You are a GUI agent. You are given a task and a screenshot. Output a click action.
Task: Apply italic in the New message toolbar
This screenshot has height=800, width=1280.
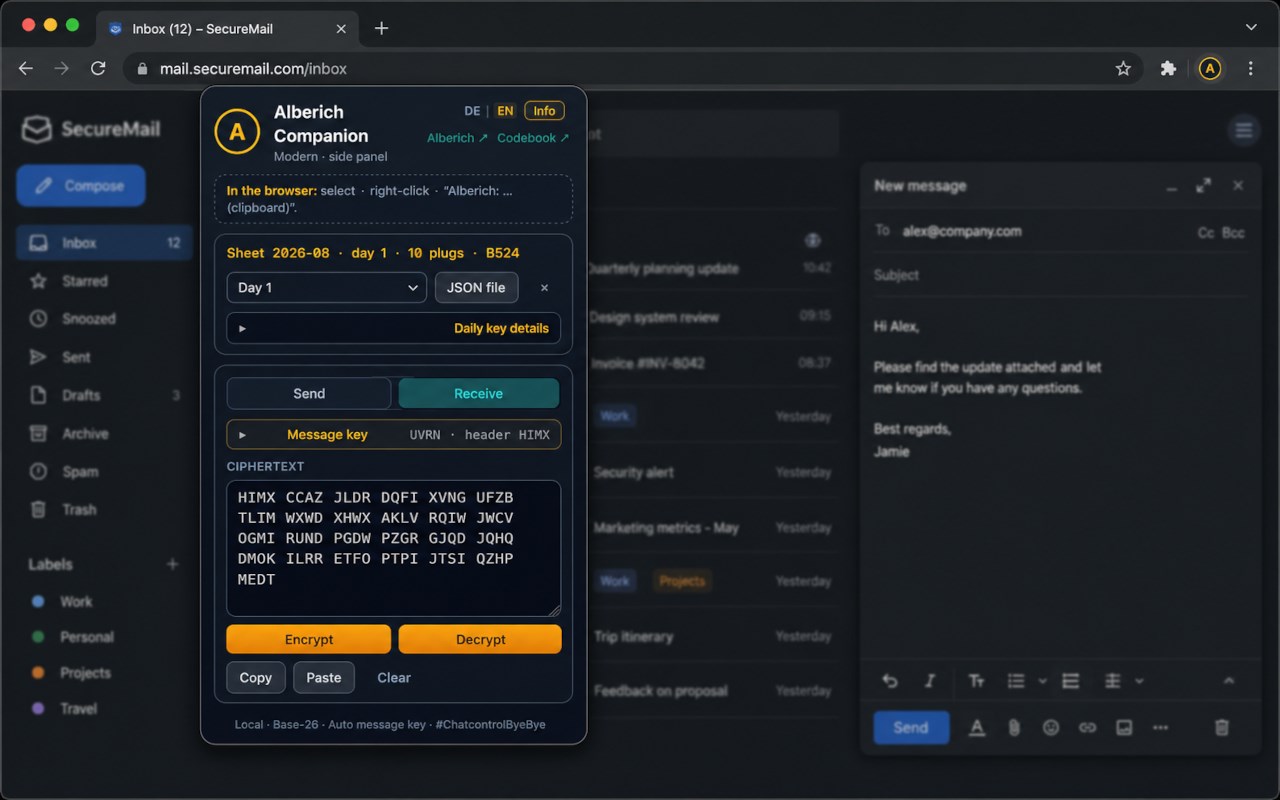(930, 681)
